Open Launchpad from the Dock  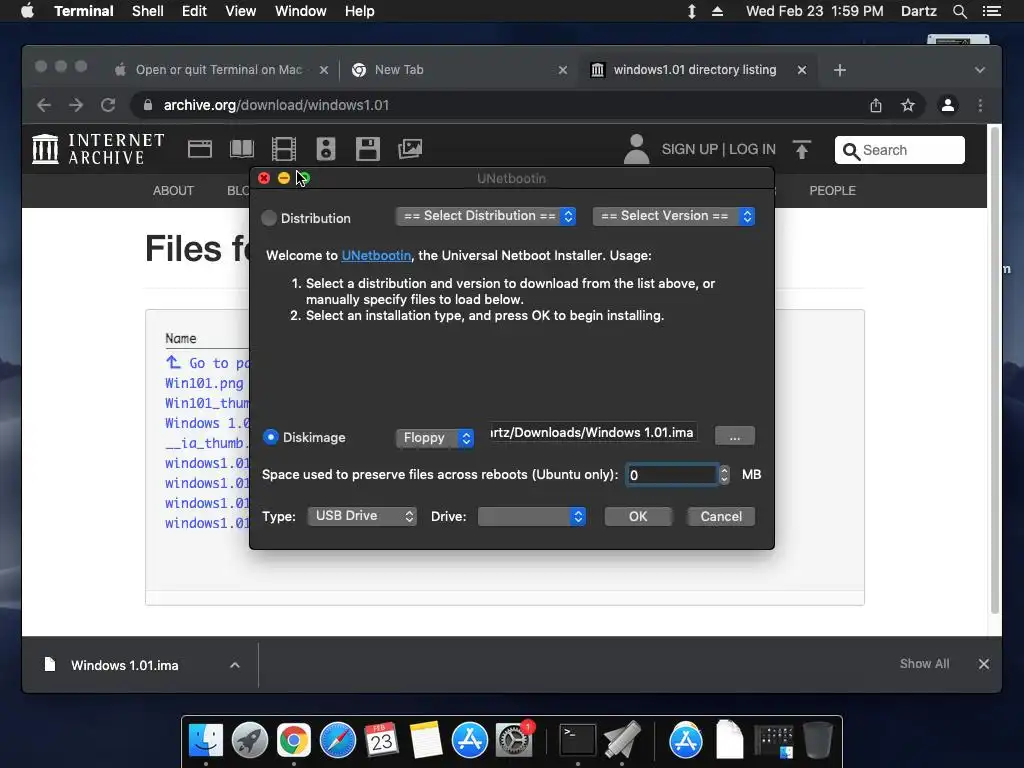coord(249,741)
